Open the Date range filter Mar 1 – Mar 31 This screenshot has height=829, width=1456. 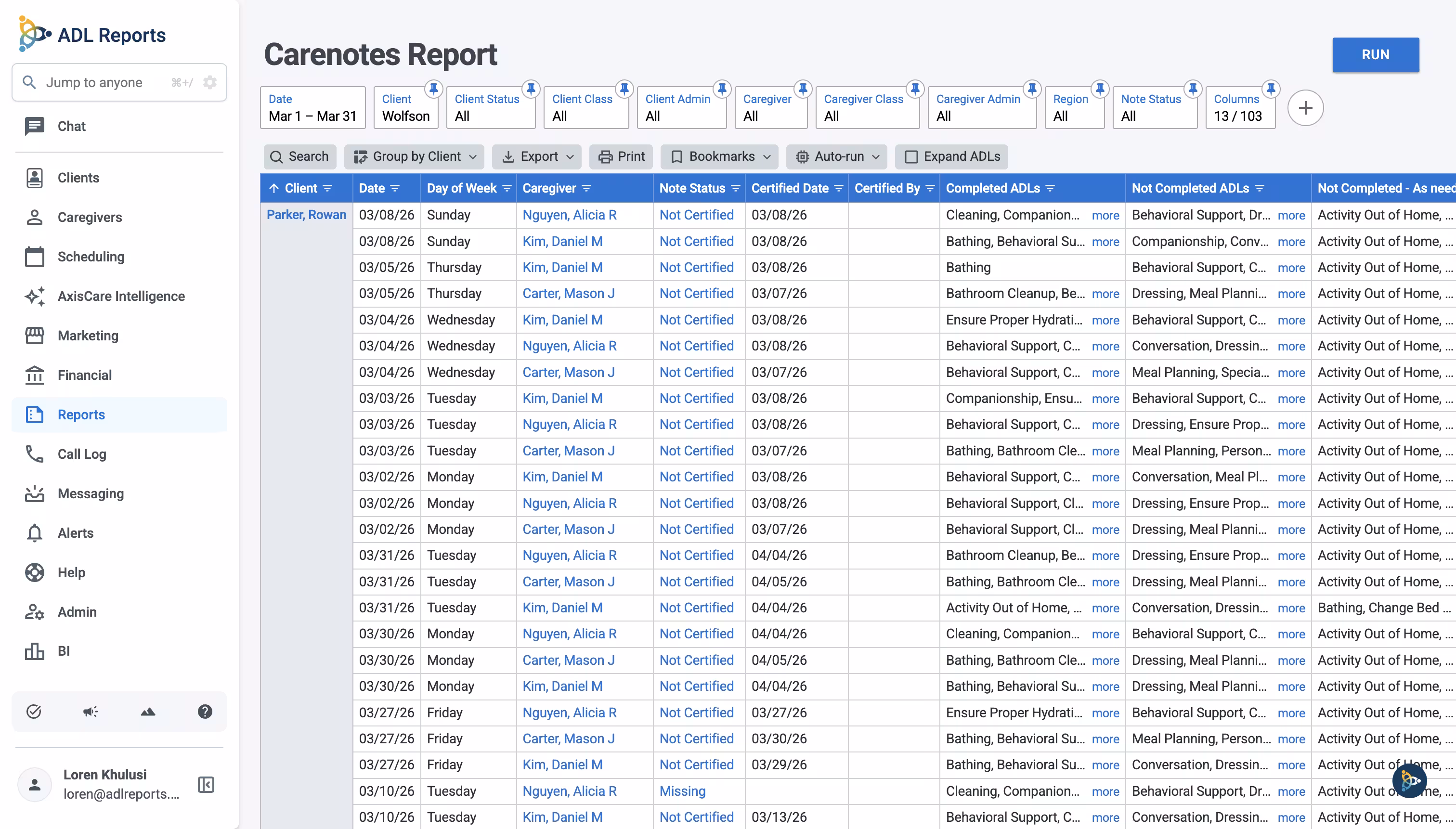[312, 108]
